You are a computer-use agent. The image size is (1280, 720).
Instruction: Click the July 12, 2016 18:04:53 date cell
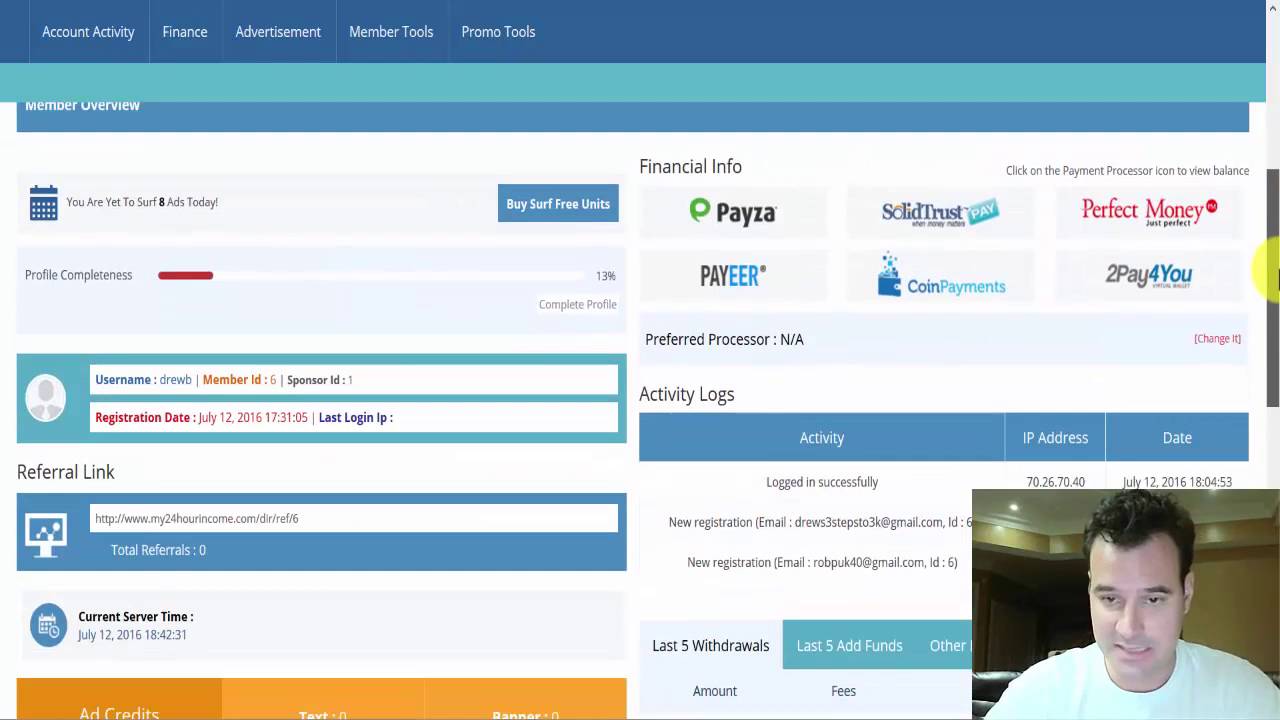click(1177, 482)
